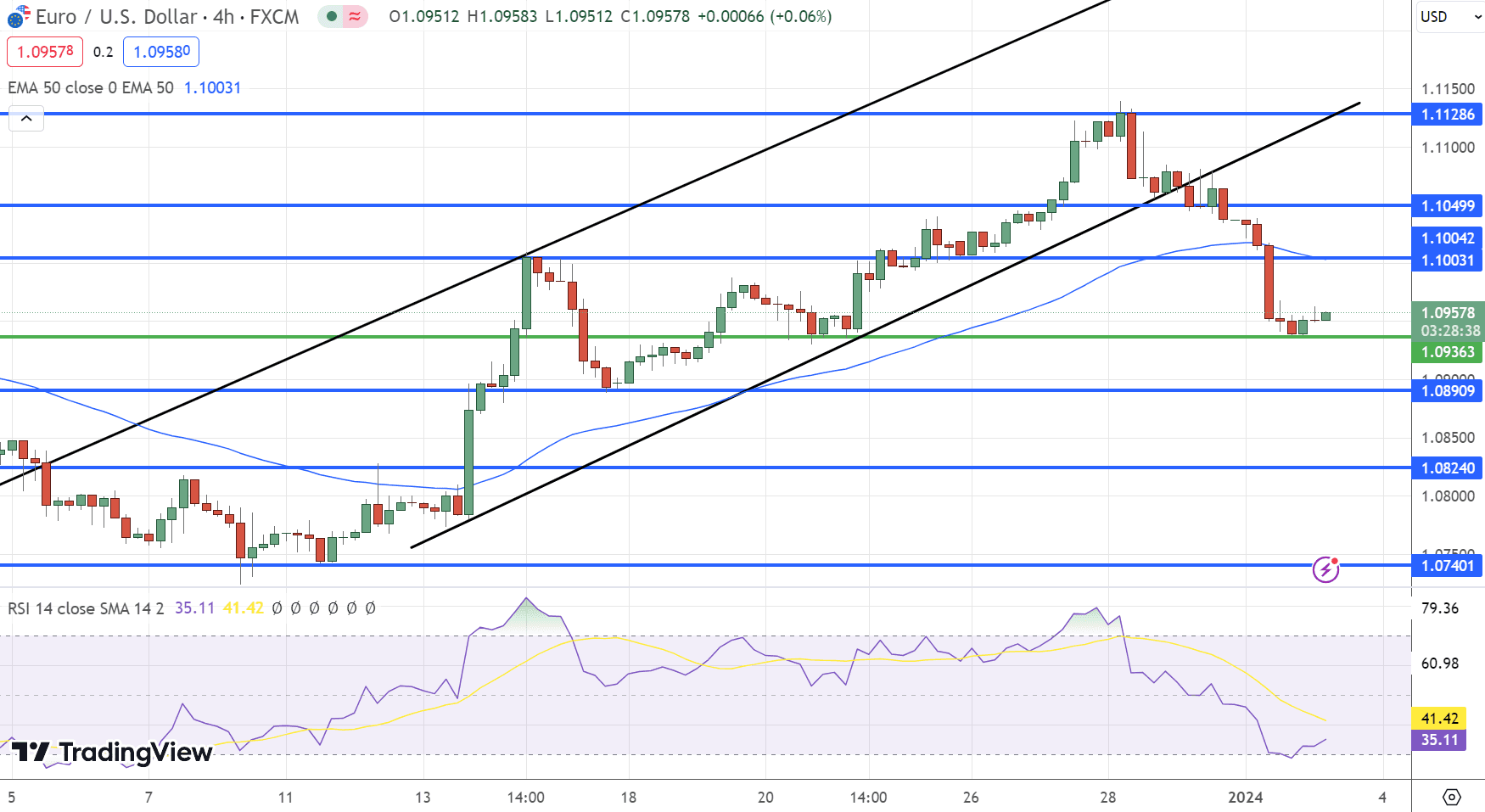Click the current price 1.09578 label
1485x812 pixels.
[1447, 312]
